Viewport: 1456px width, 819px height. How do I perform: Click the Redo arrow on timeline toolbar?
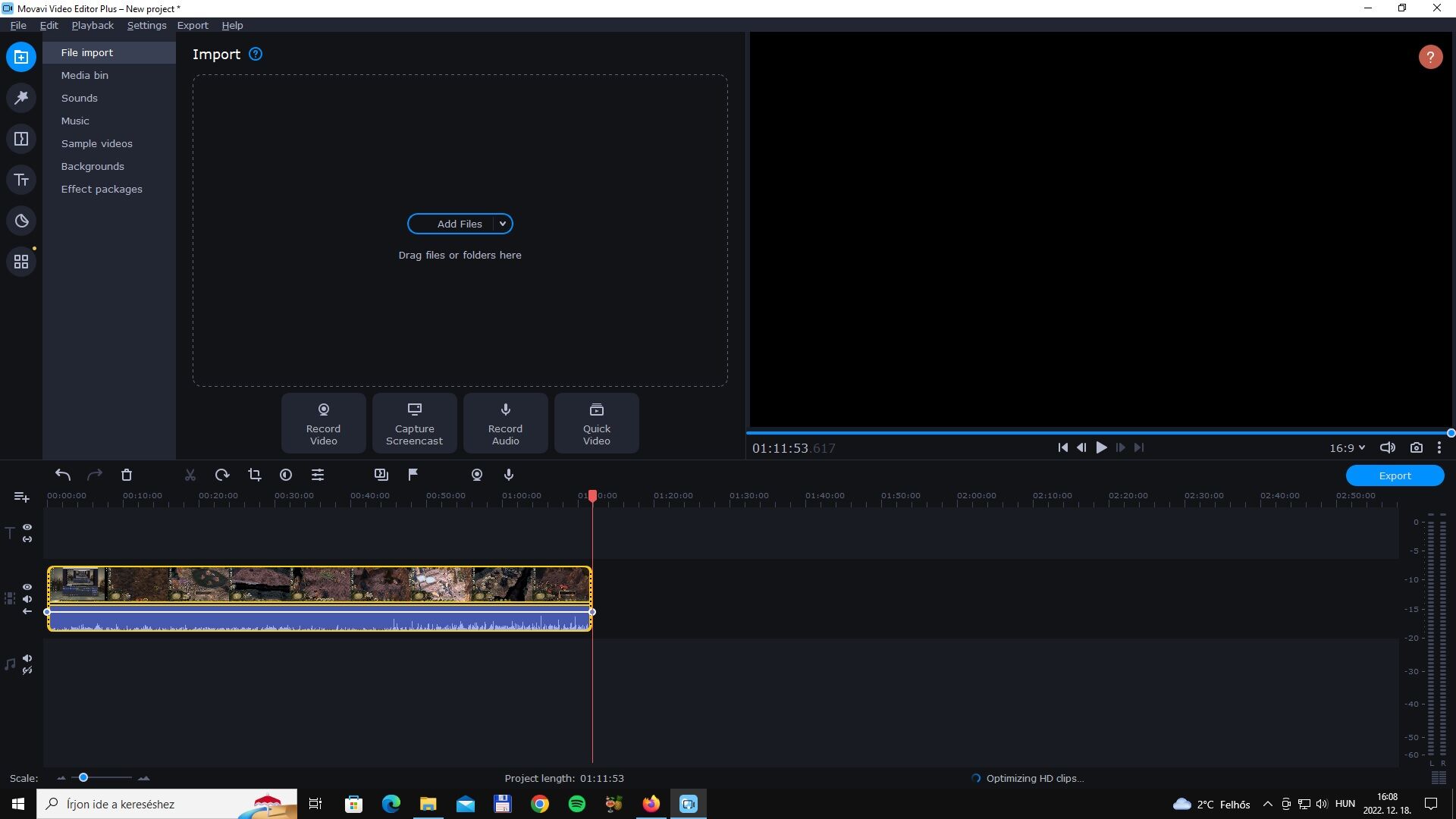point(95,475)
